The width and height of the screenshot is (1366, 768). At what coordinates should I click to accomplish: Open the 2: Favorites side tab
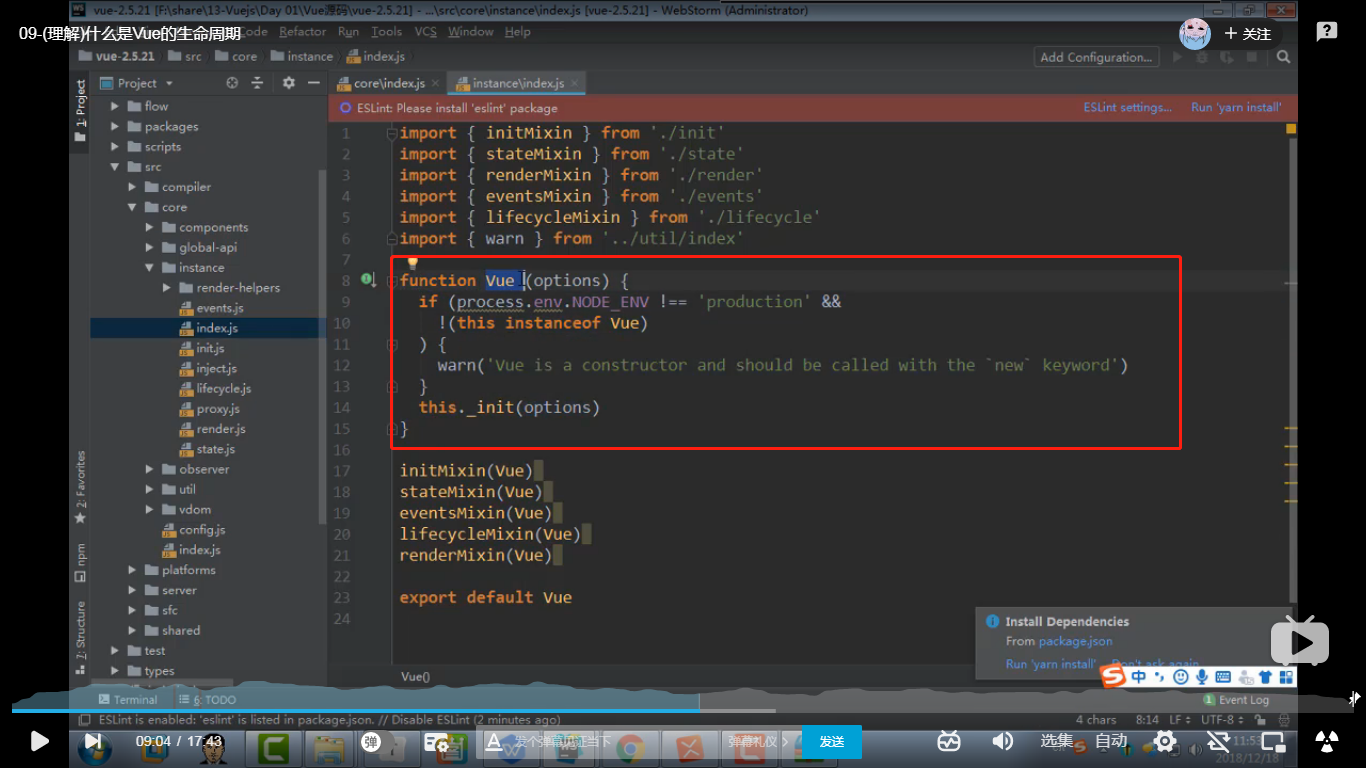tap(80, 486)
